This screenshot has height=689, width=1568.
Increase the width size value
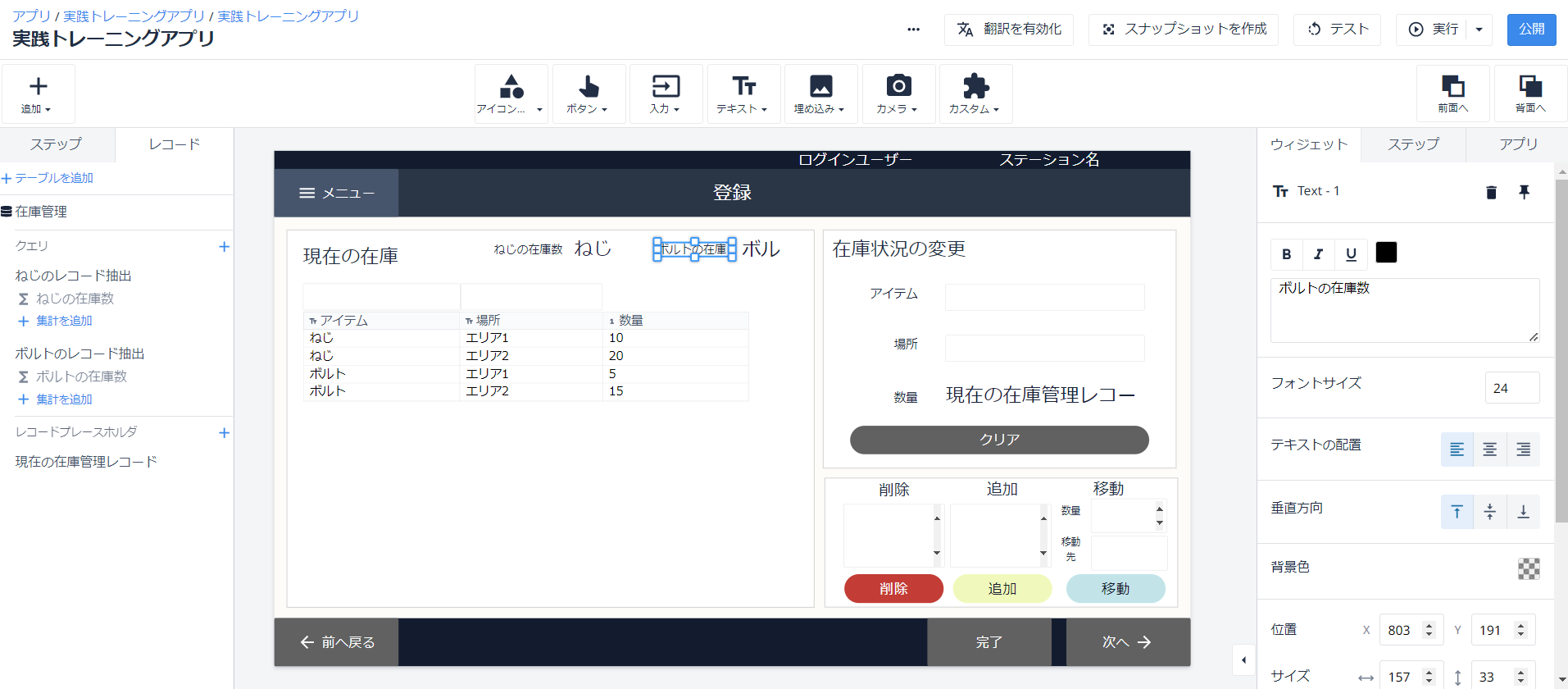[x=1429, y=673]
